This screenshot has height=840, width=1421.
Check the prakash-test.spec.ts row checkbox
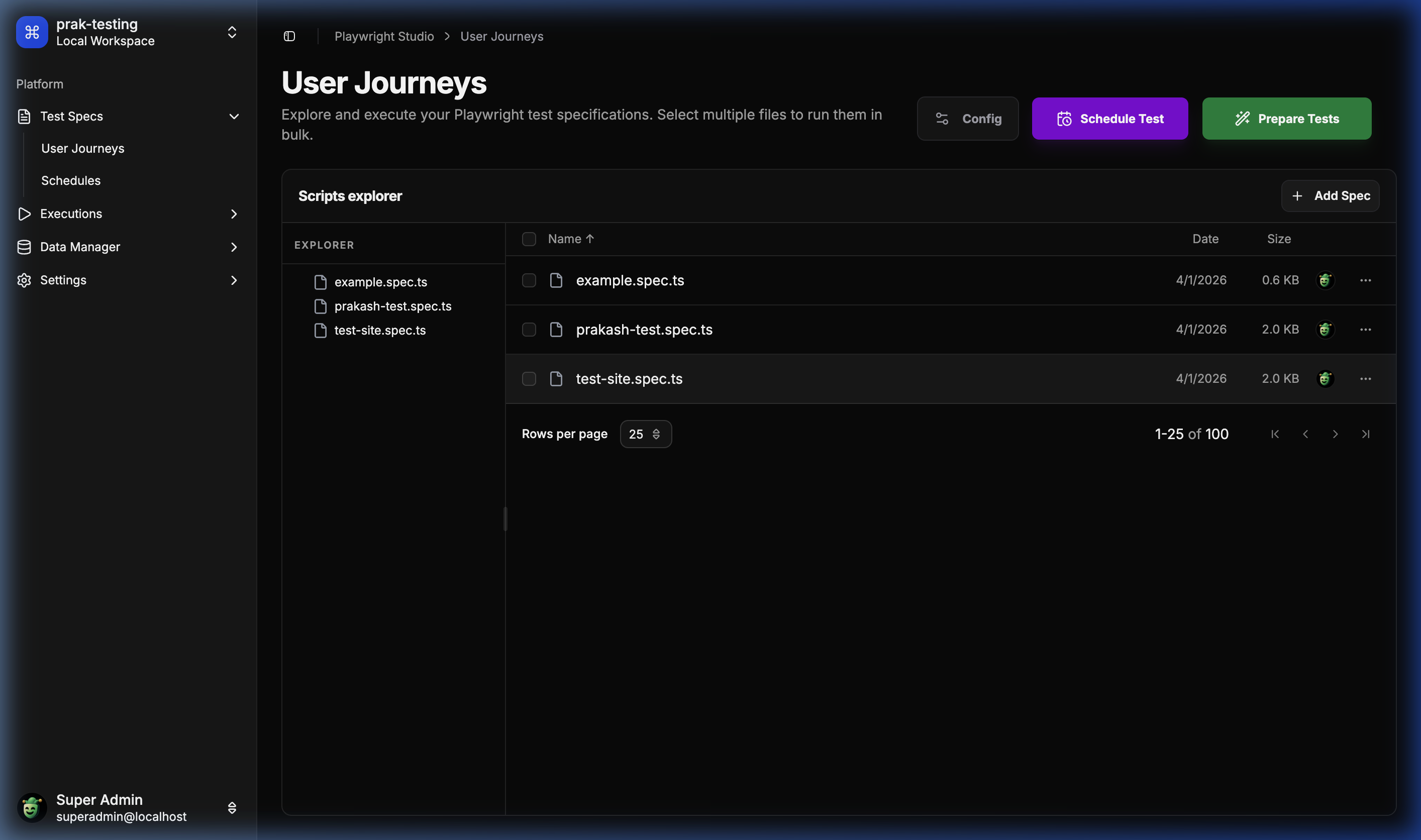pos(529,330)
